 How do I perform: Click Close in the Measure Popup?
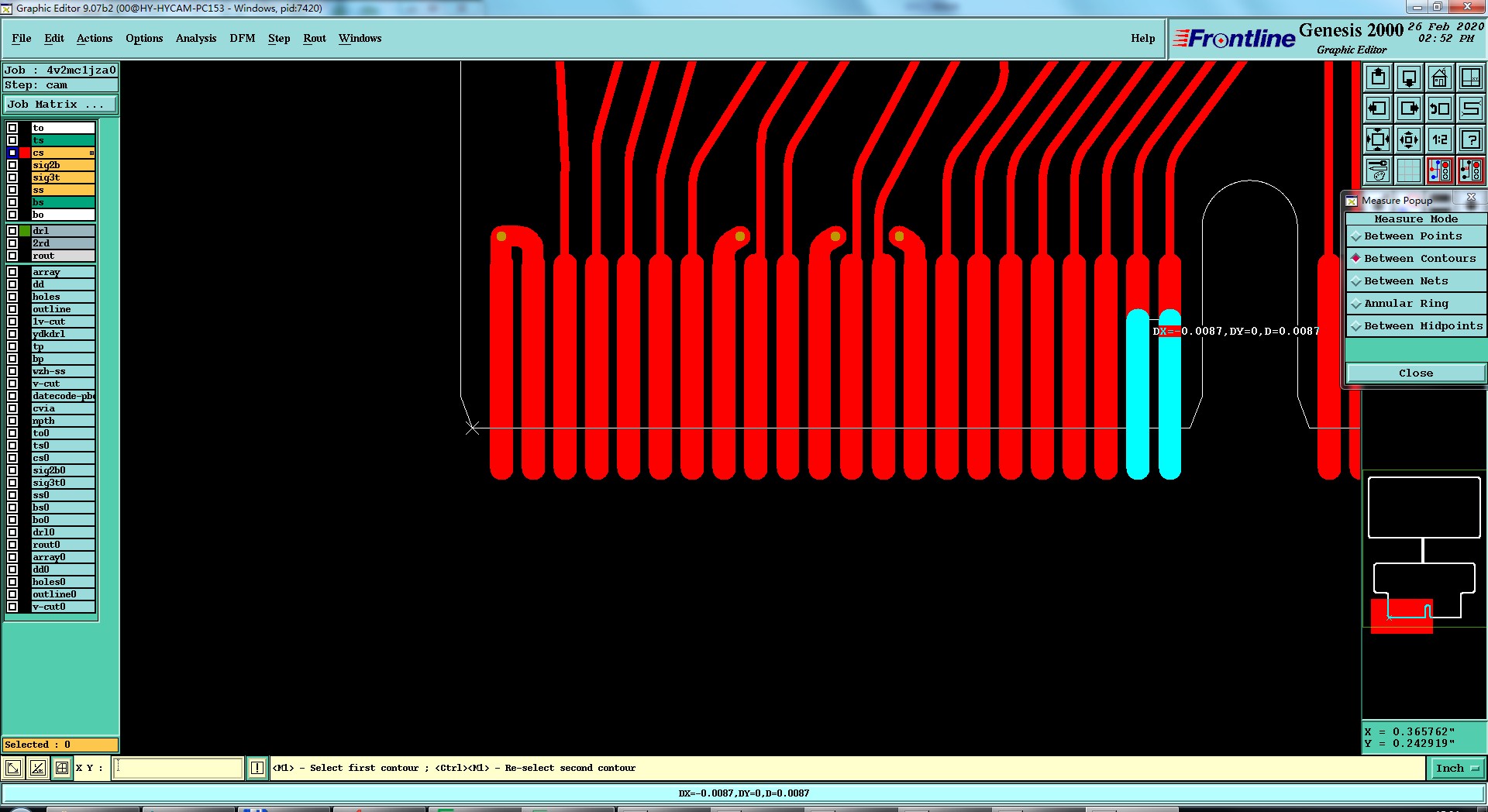[1416, 373]
